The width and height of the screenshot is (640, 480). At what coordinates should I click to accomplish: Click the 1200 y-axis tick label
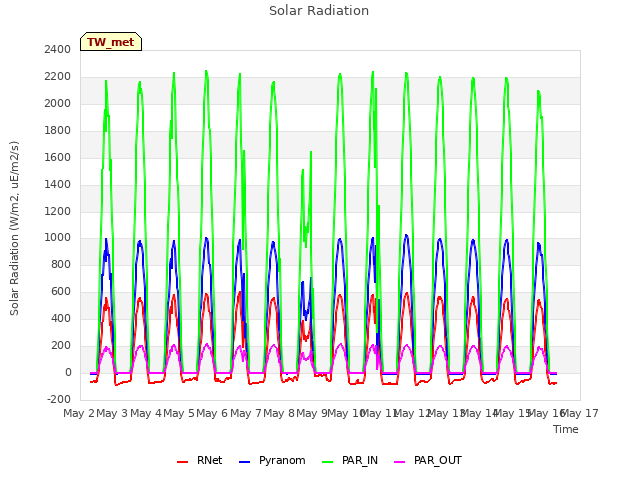[x=58, y=211]
